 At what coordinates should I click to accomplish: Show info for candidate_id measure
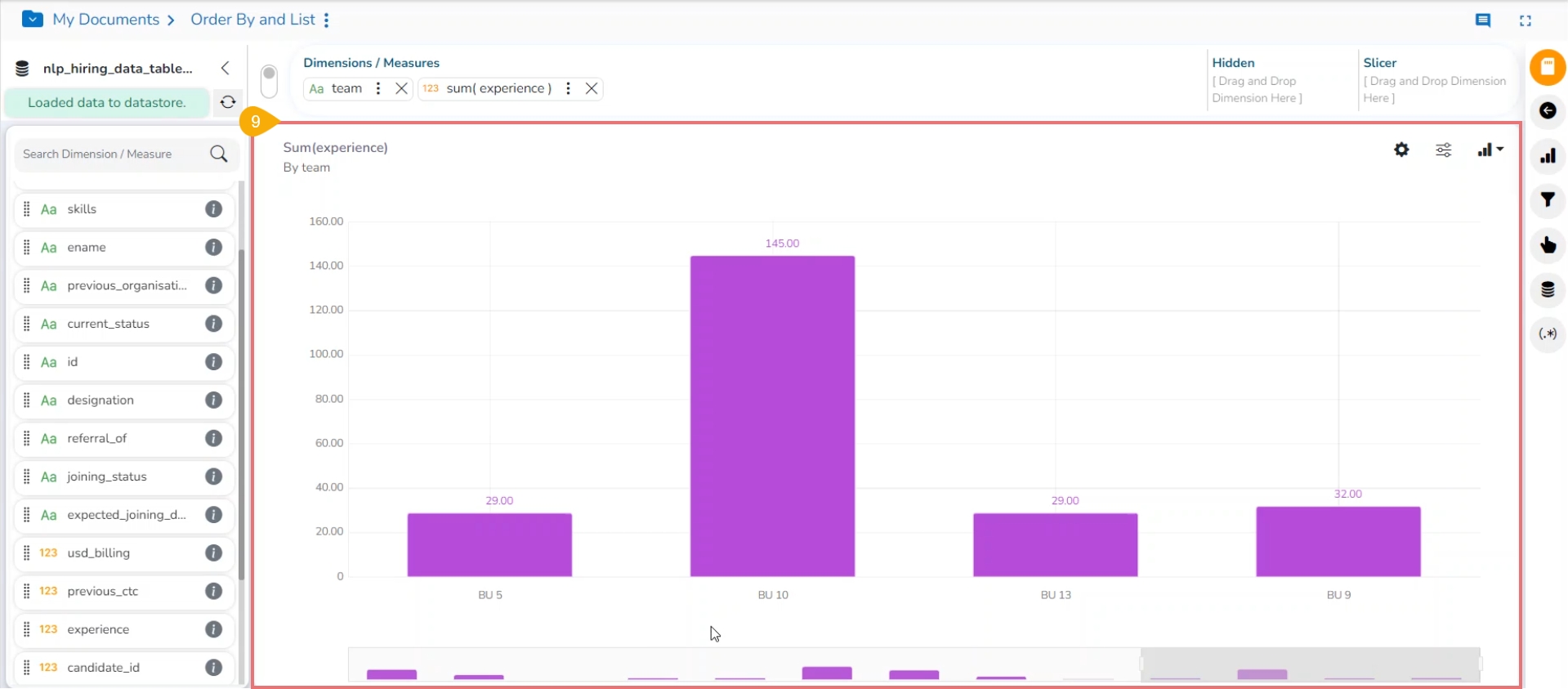(214, 668)
